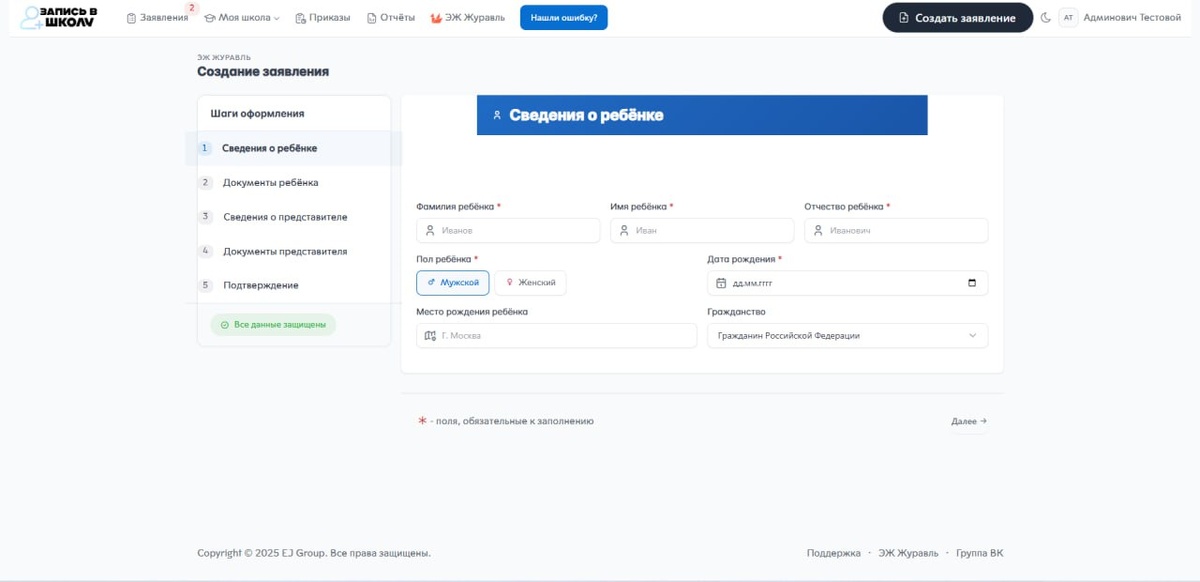This screenshot has height=582, width=1200.
Task: Click the person icon in Сведения о ребёнке header
Action: [497, 115]
